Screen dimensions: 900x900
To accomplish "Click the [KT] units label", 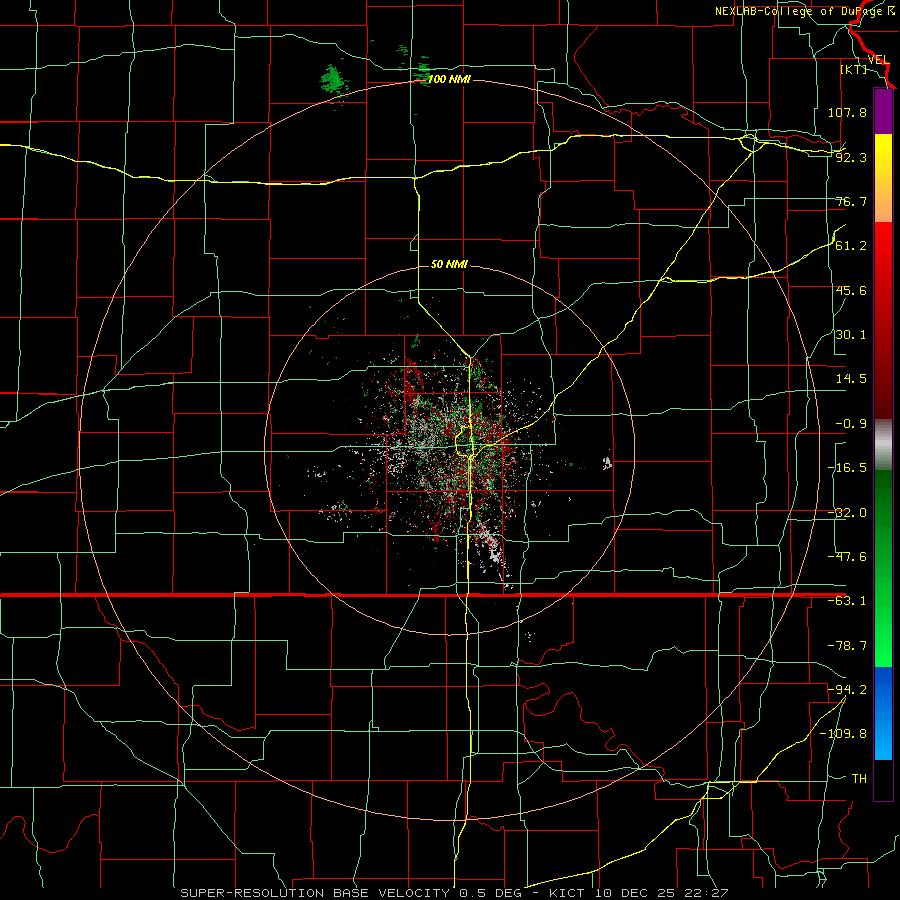I will click(x=854, y=69).
